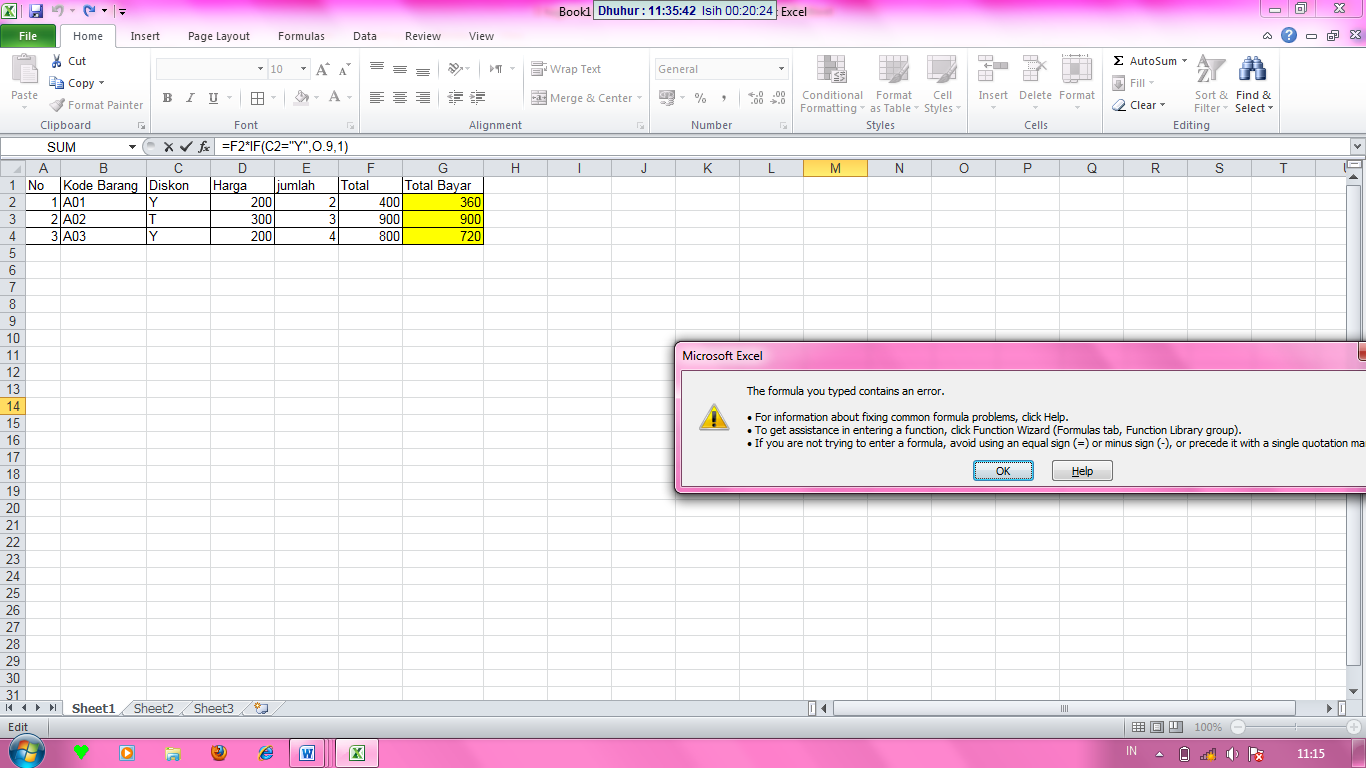
Task: Toggle Wrap Text
Action: click(566, 69)
